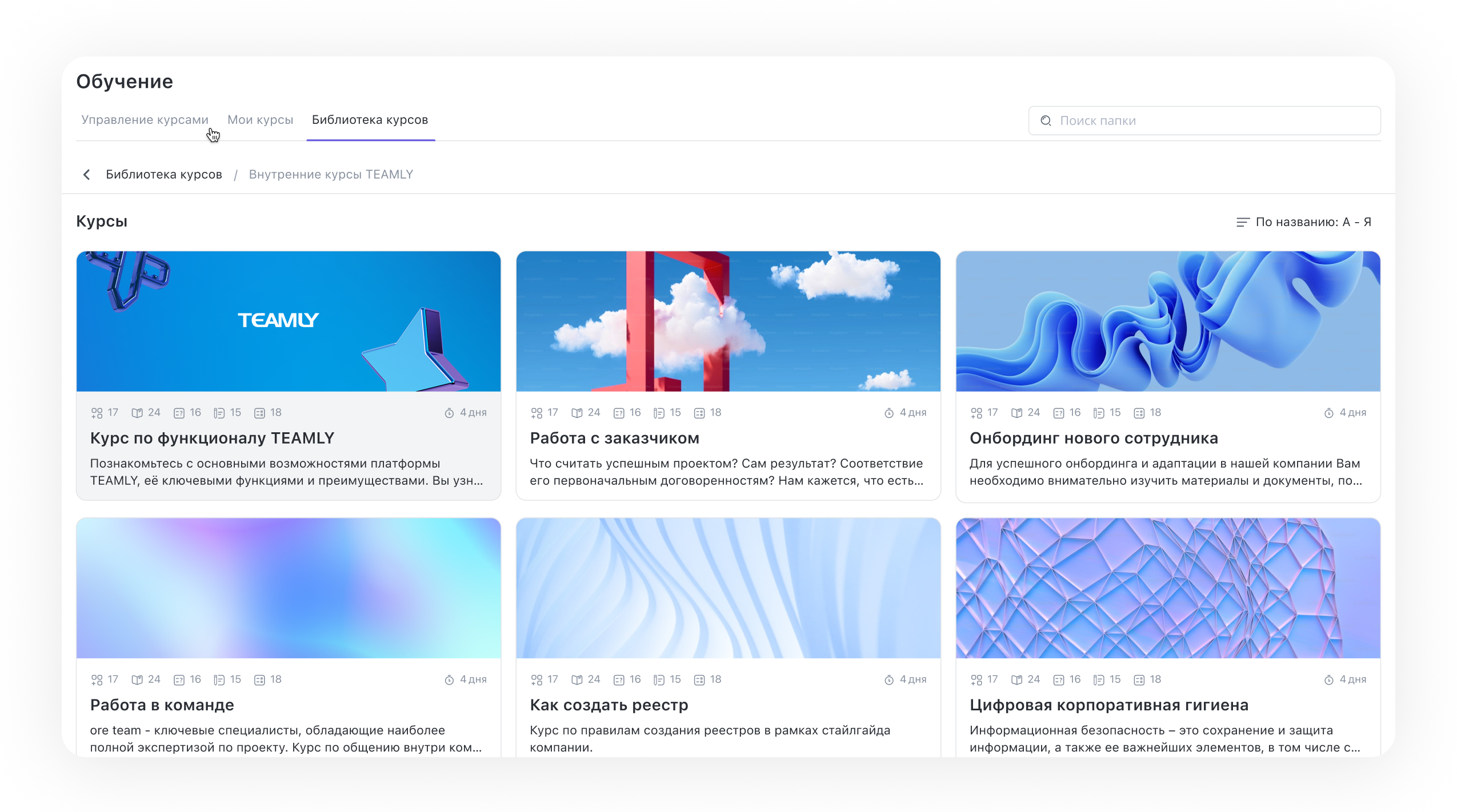Click the modules icon on Как создать реестр
Image resolution: width=1457 pixels, height=812 pixels.
coord(537,680)
